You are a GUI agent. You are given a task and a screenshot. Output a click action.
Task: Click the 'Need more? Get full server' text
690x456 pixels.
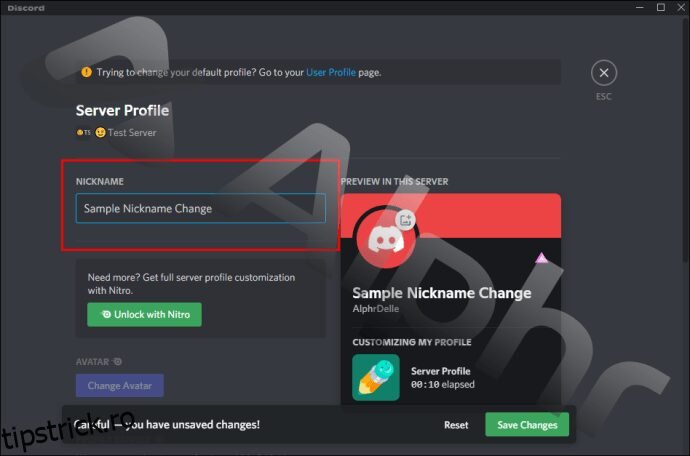coord(191,283)
